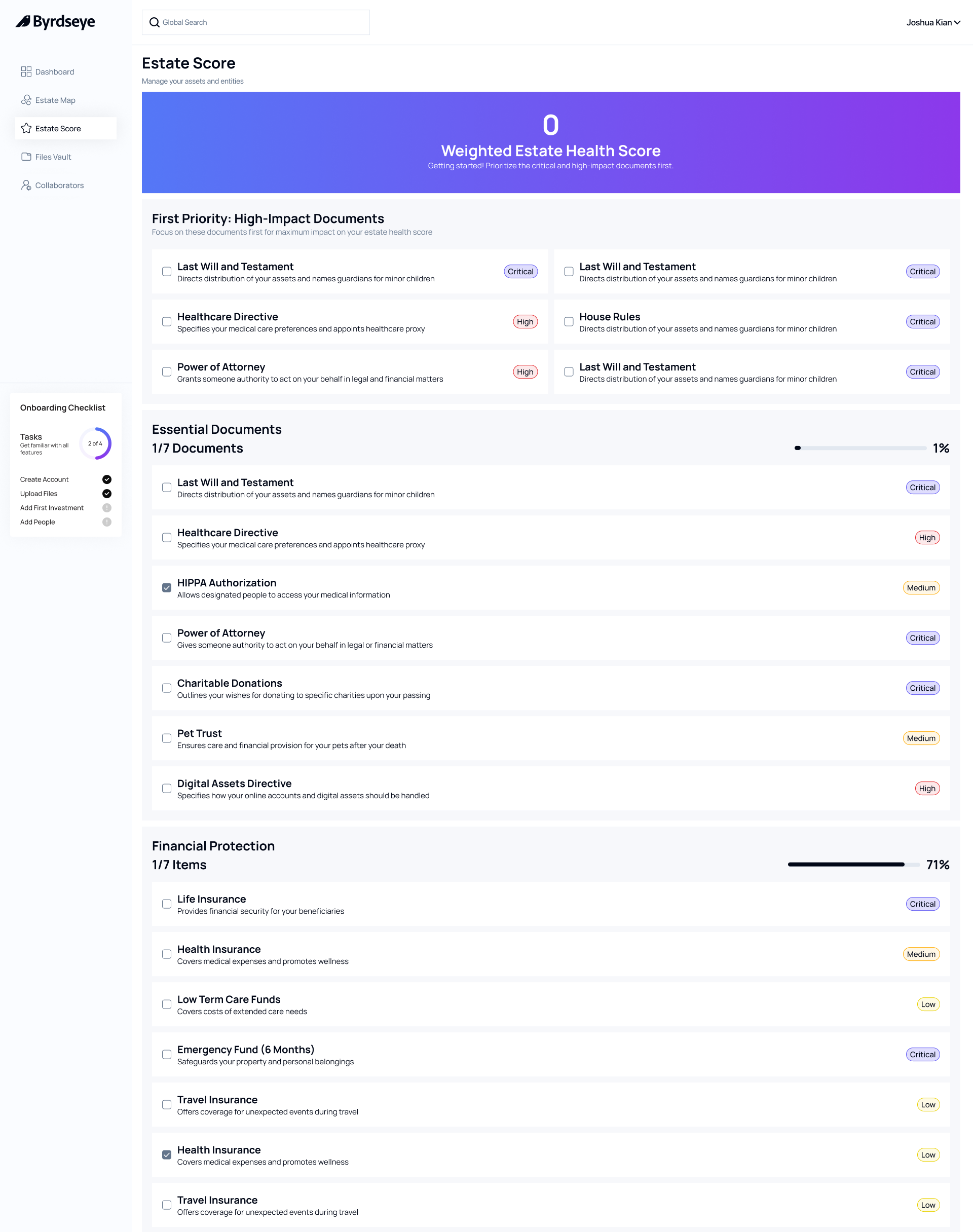
Task: Check the Digital Assets Directive checkbox
Action: coord(166,788)
